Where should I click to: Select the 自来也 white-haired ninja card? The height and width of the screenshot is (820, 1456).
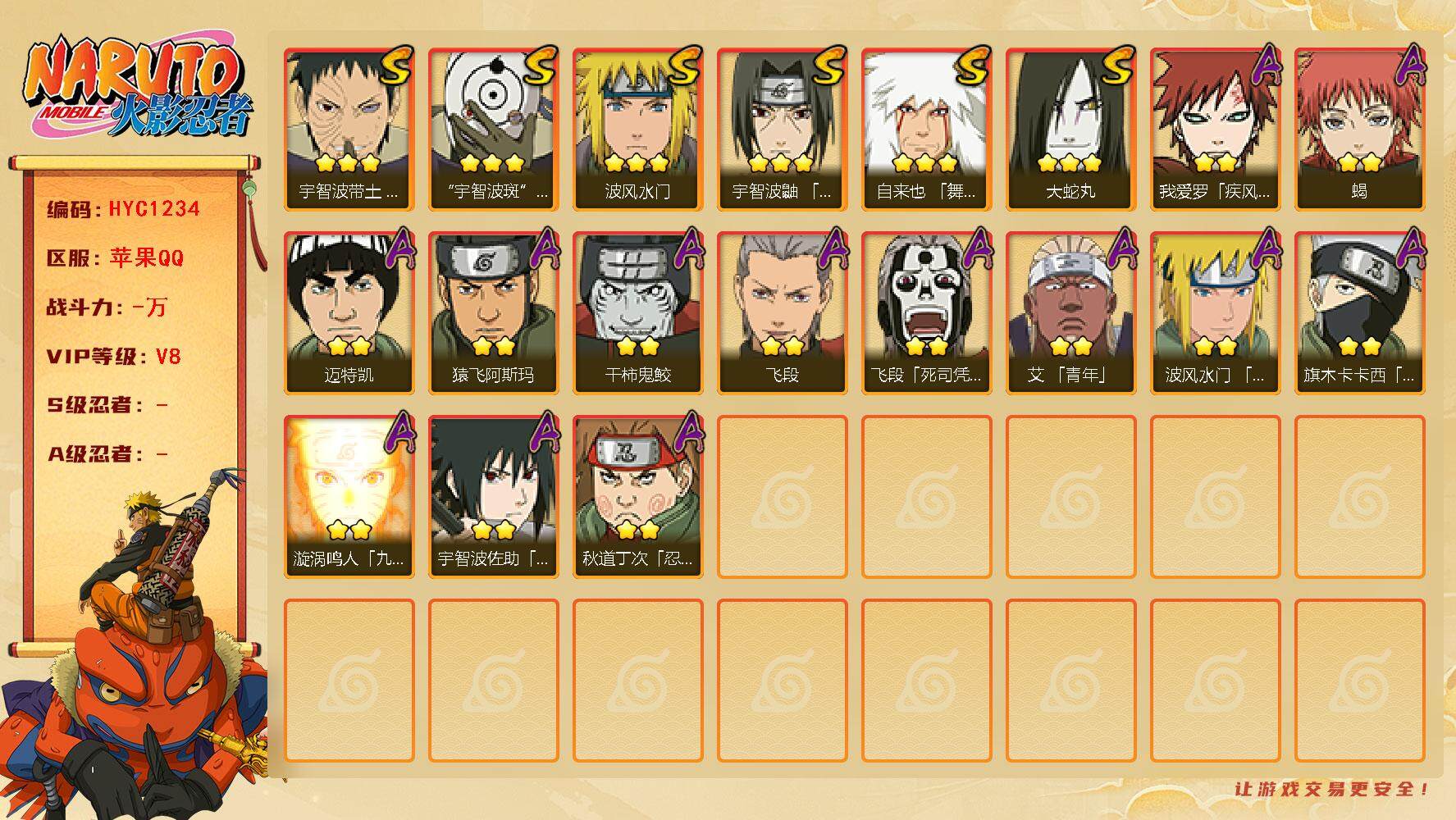pos(927,130)
